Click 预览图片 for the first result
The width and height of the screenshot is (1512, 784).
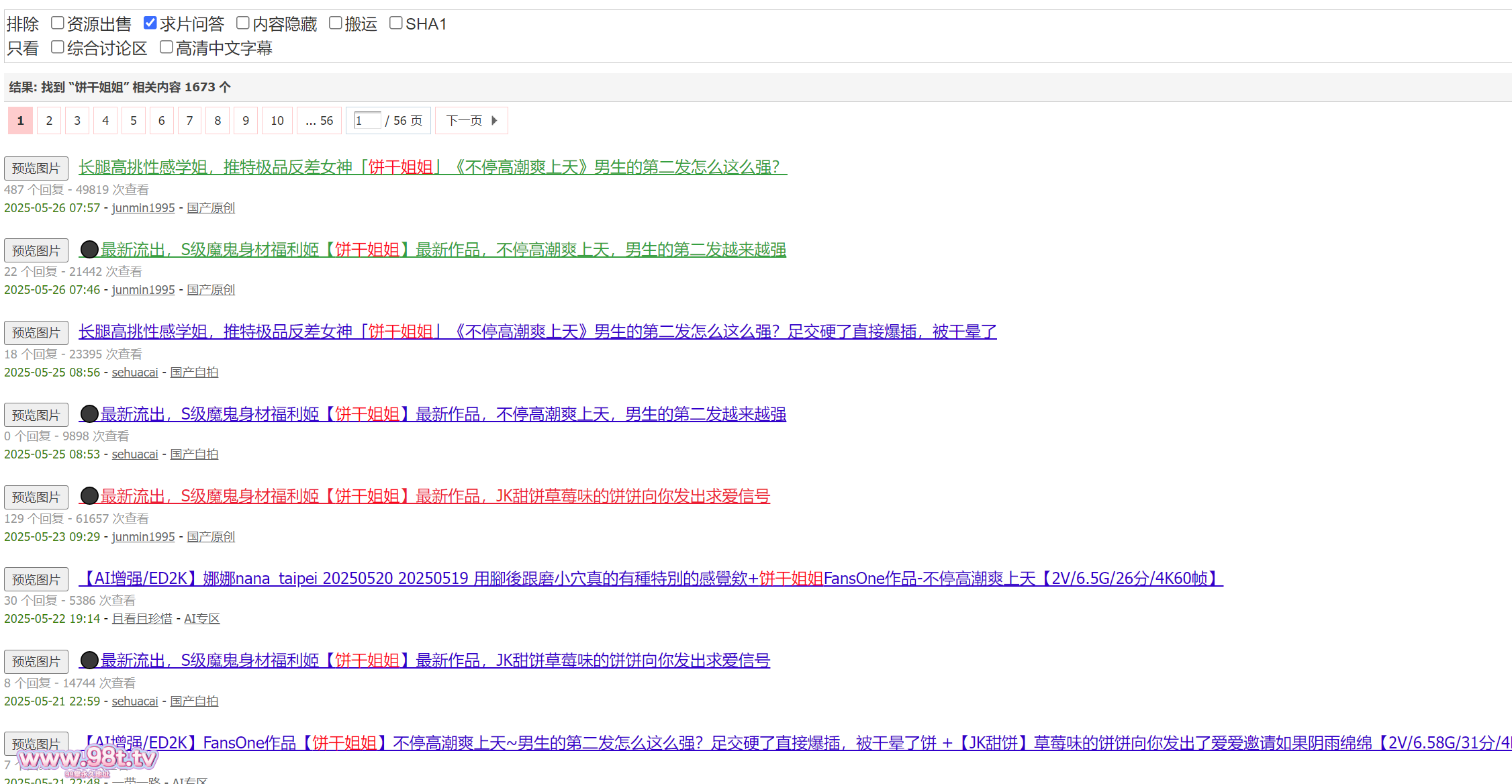(x=36, y=168)
